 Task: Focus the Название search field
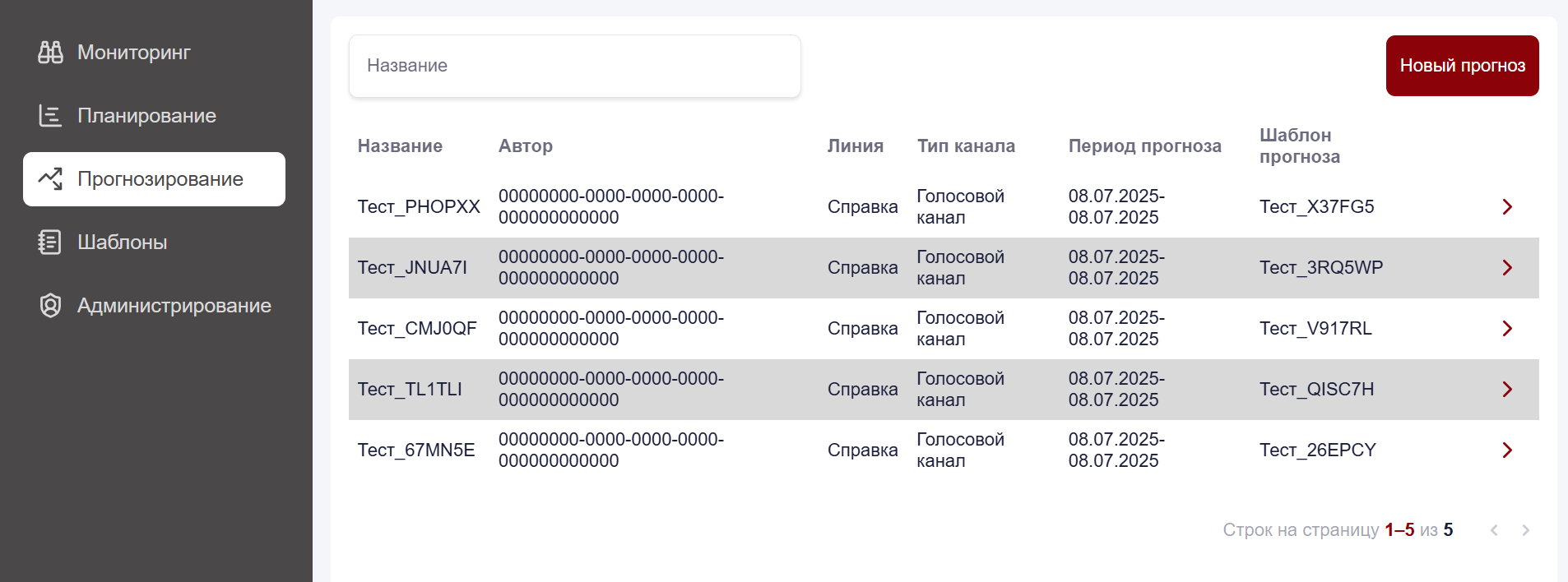(574, 66)
